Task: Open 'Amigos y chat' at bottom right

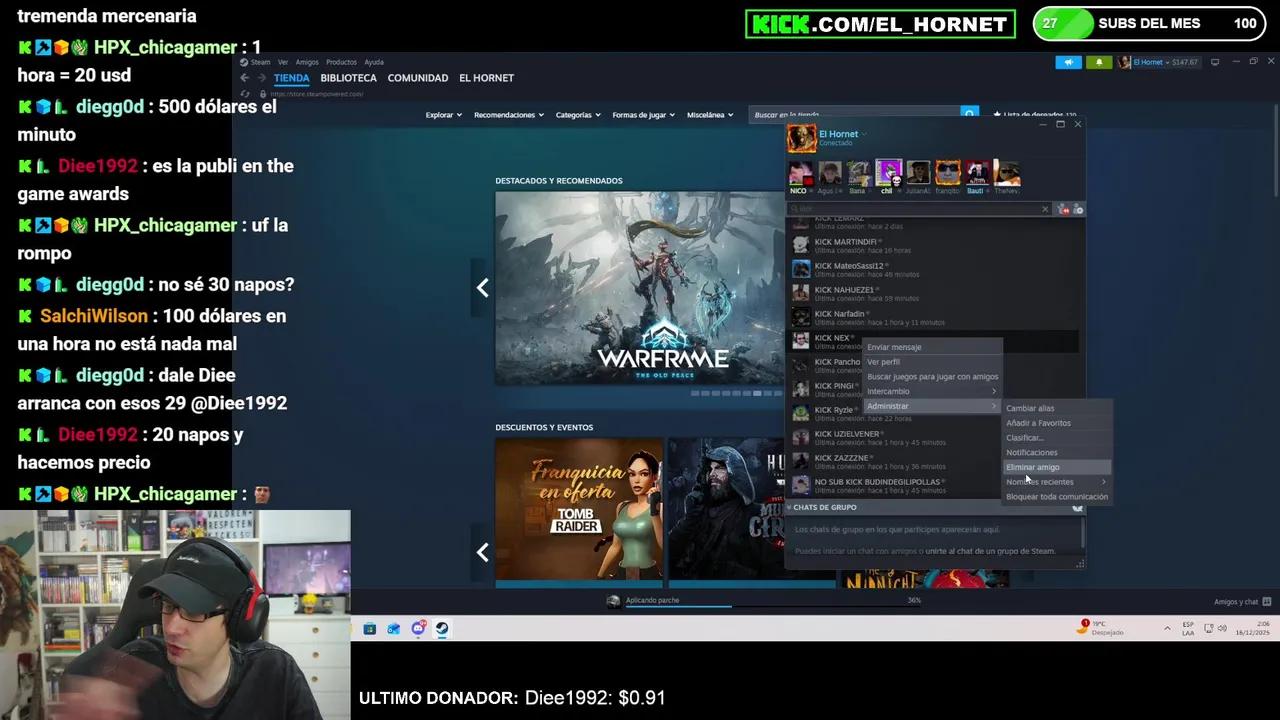Action: tap(1242, 602)
